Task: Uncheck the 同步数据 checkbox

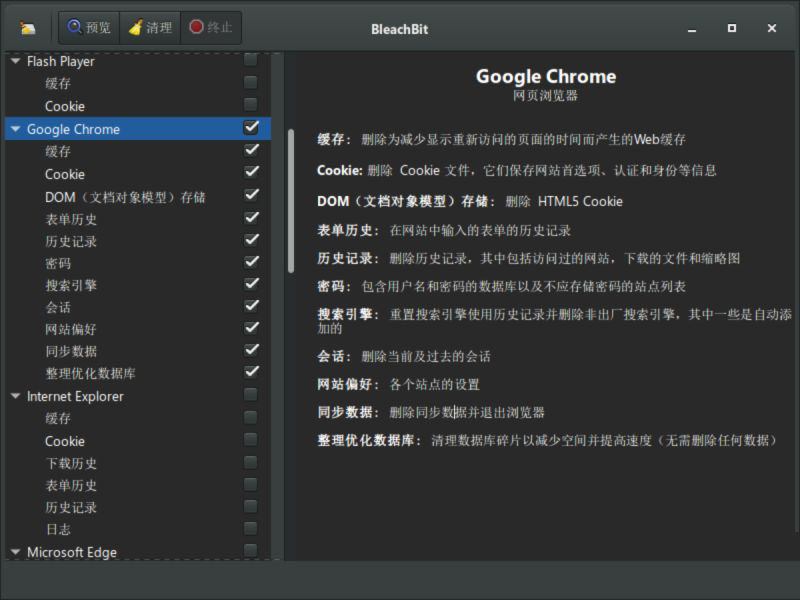Action: coord(251,349)
